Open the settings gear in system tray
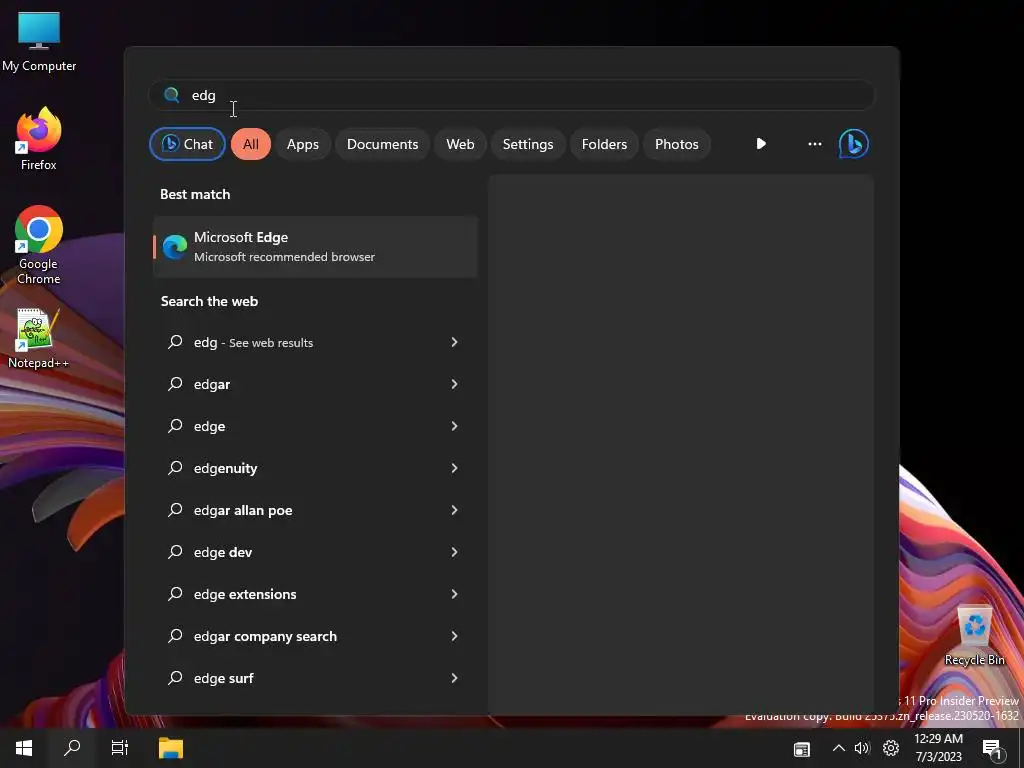Image resolution: width=1024 pixels, height=768 pixels. click(891, 748)
